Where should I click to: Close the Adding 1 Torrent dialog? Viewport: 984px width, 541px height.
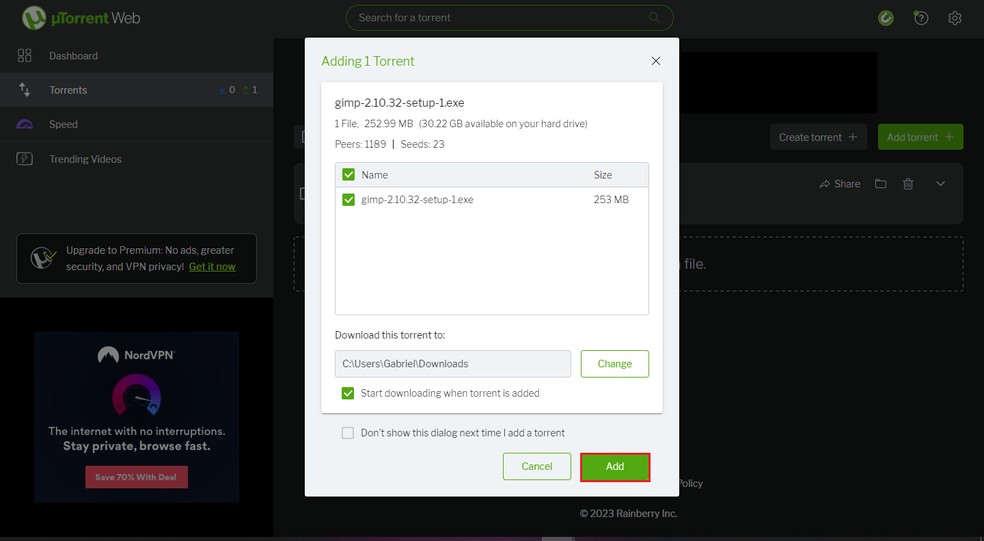656,61
